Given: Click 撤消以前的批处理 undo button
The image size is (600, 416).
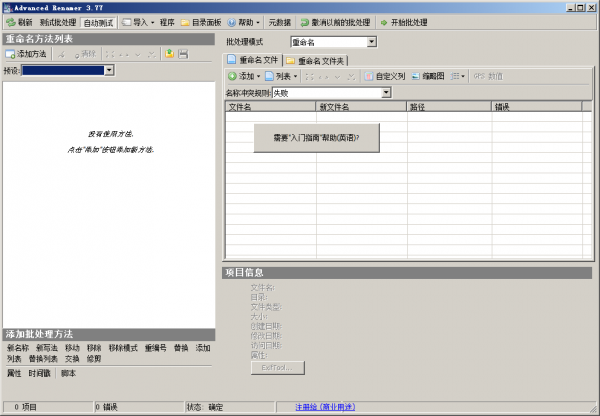Looking at the screenshot, I should [336, 23].
